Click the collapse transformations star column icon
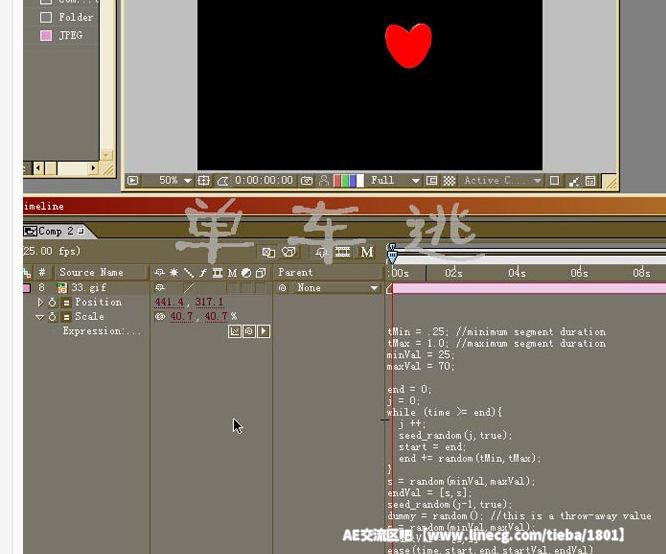Viewport: 666px width, 554px height. [x=174, y=273]
